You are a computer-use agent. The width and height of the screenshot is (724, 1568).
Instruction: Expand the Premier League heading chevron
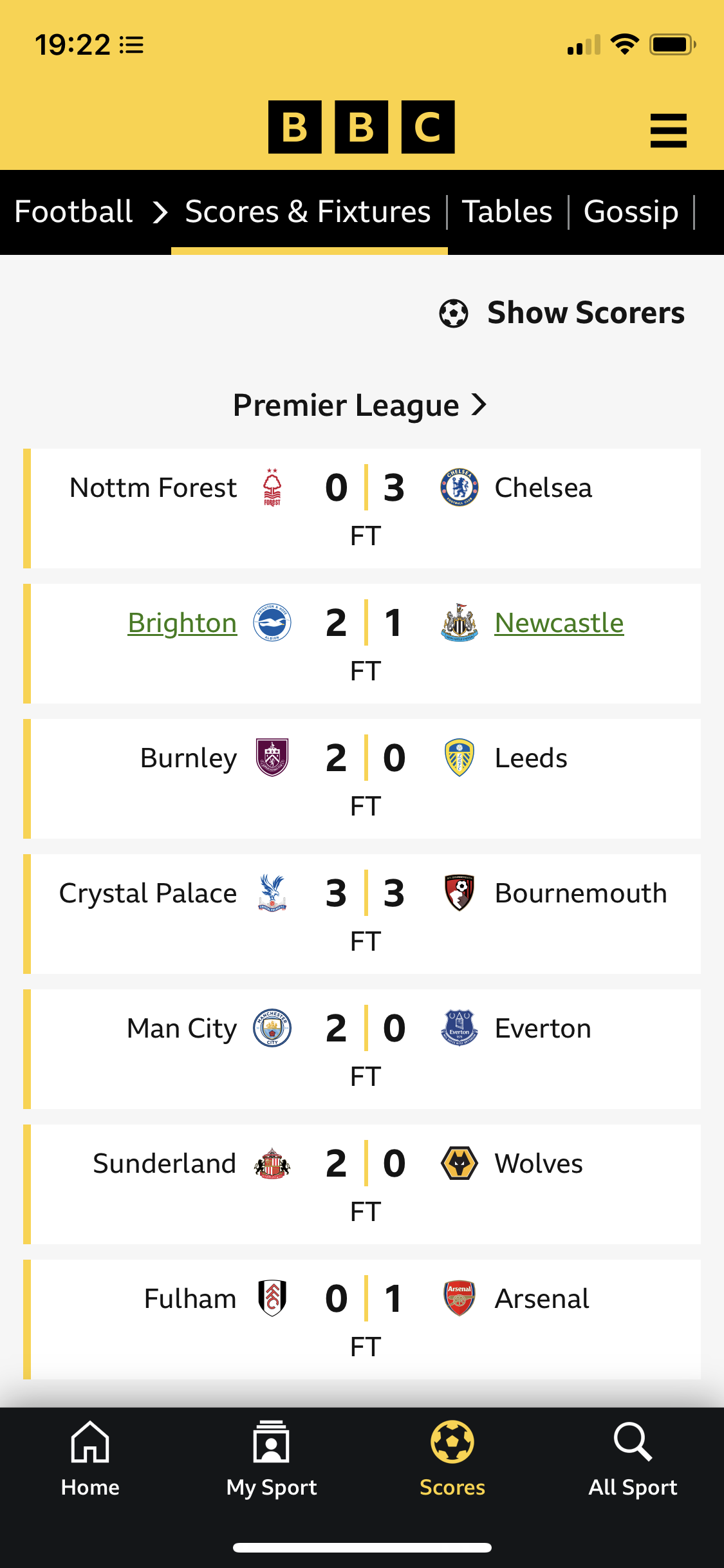coord(479,405)
